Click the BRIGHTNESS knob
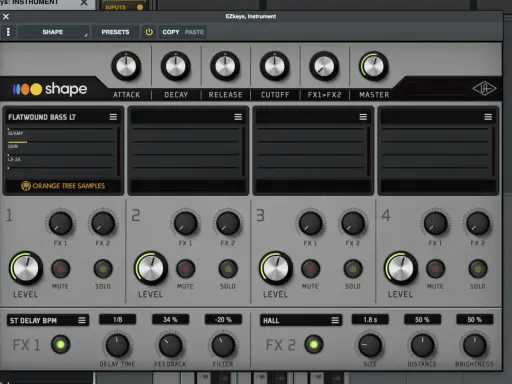 point(475,345)
